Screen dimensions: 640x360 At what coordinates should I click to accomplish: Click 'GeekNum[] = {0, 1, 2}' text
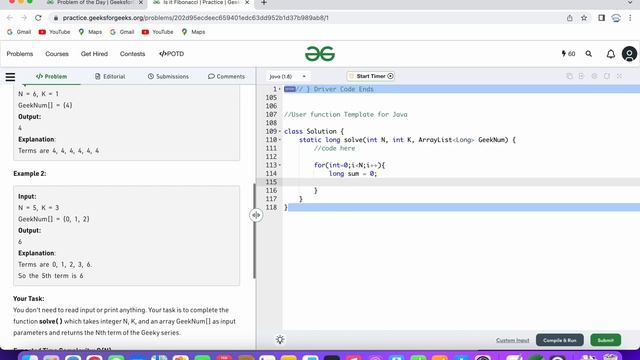(53, 219)
